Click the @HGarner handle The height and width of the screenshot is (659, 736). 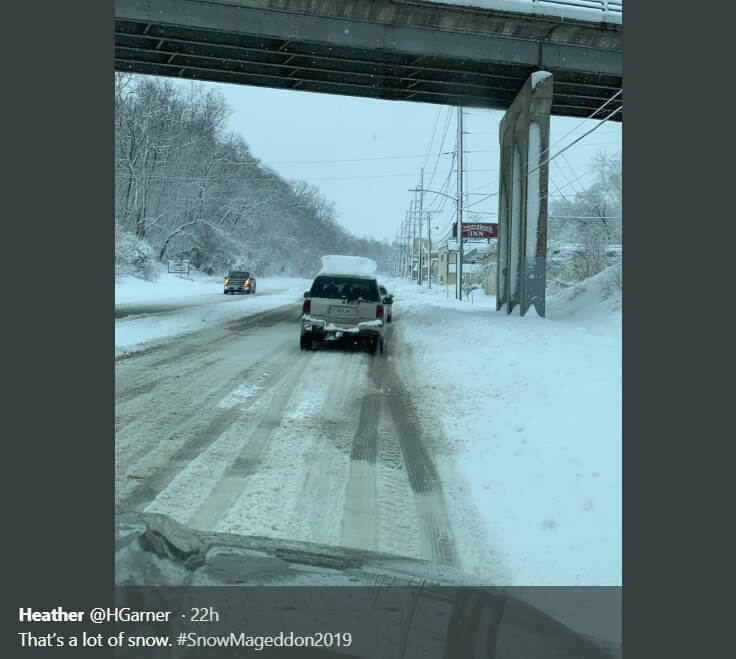(x=130, y=615)
